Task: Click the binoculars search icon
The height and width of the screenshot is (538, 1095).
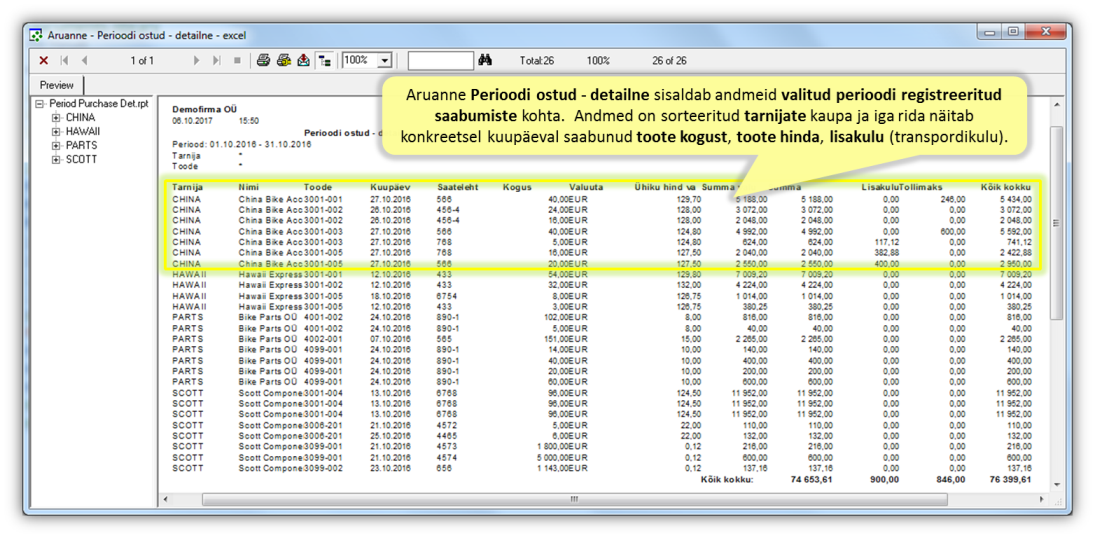Action: [485, 61]
